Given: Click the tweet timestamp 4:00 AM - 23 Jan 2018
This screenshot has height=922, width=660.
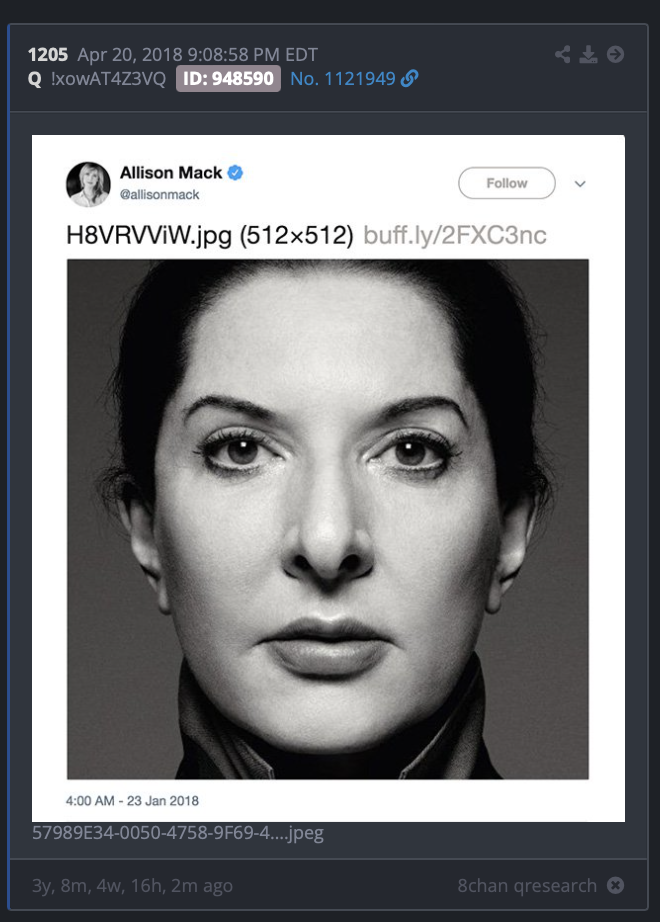Looking at the screenshot, I should point(132,801).
